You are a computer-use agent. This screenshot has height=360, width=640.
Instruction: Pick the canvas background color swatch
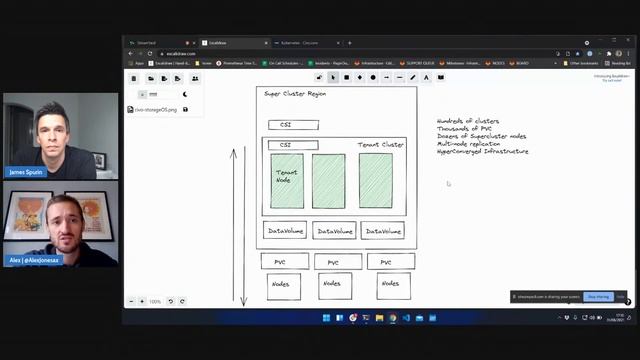[142, 94]
